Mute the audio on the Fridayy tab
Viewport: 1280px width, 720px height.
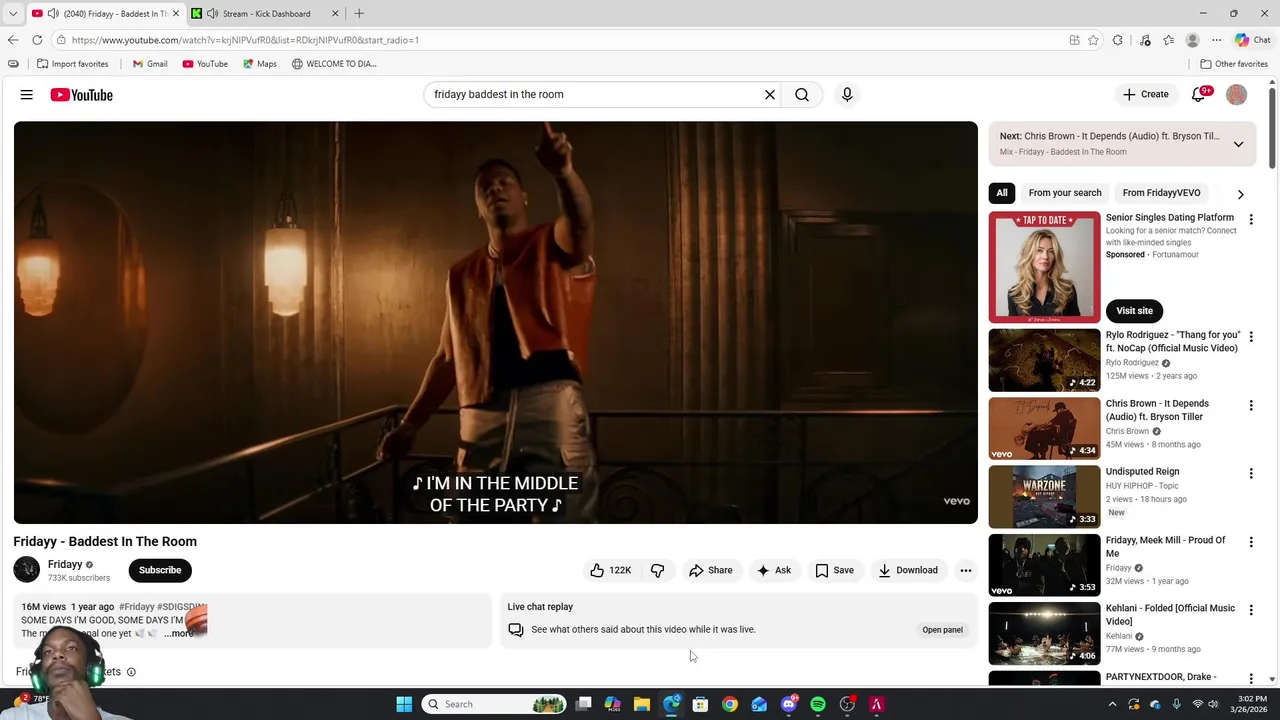coord(53,14)
